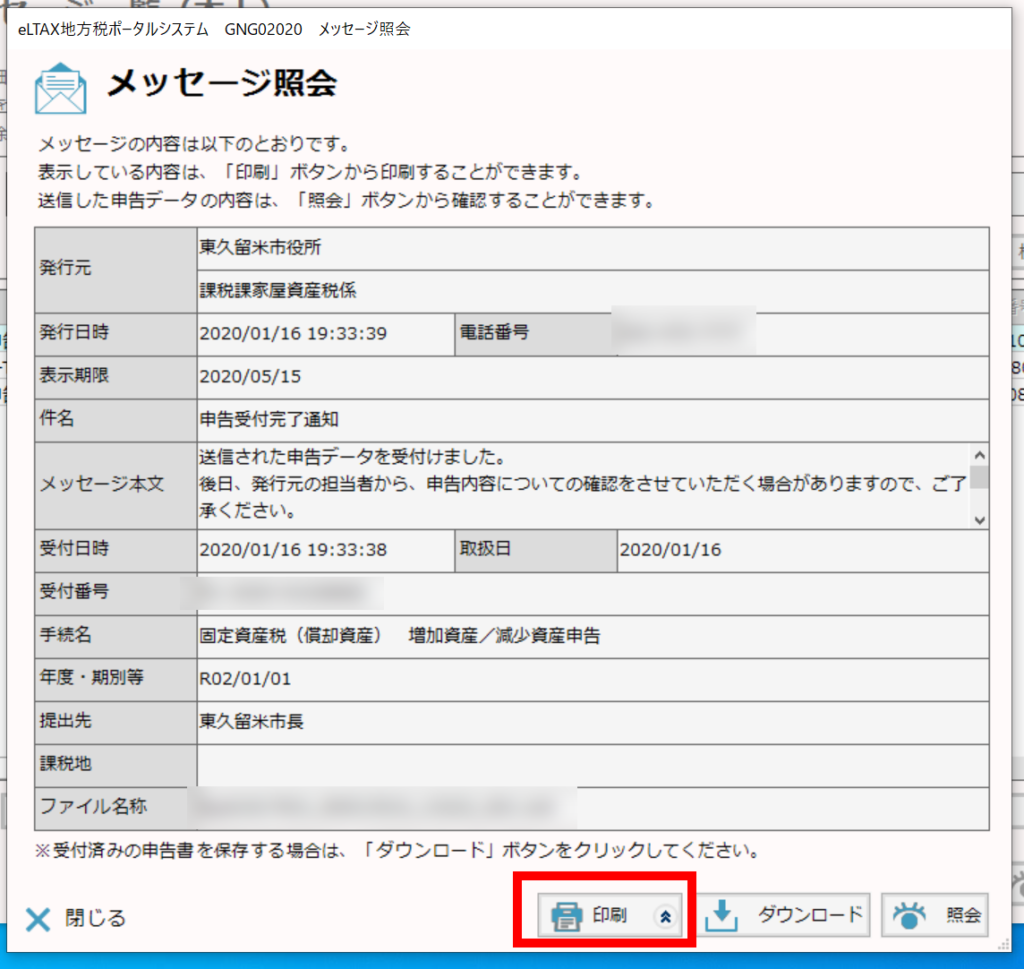The width and height of the screenshot is (1024, 969).
Task: Click the printer icon on the 印刷 button
Action: pyautogui.click(x=567, y=915)
